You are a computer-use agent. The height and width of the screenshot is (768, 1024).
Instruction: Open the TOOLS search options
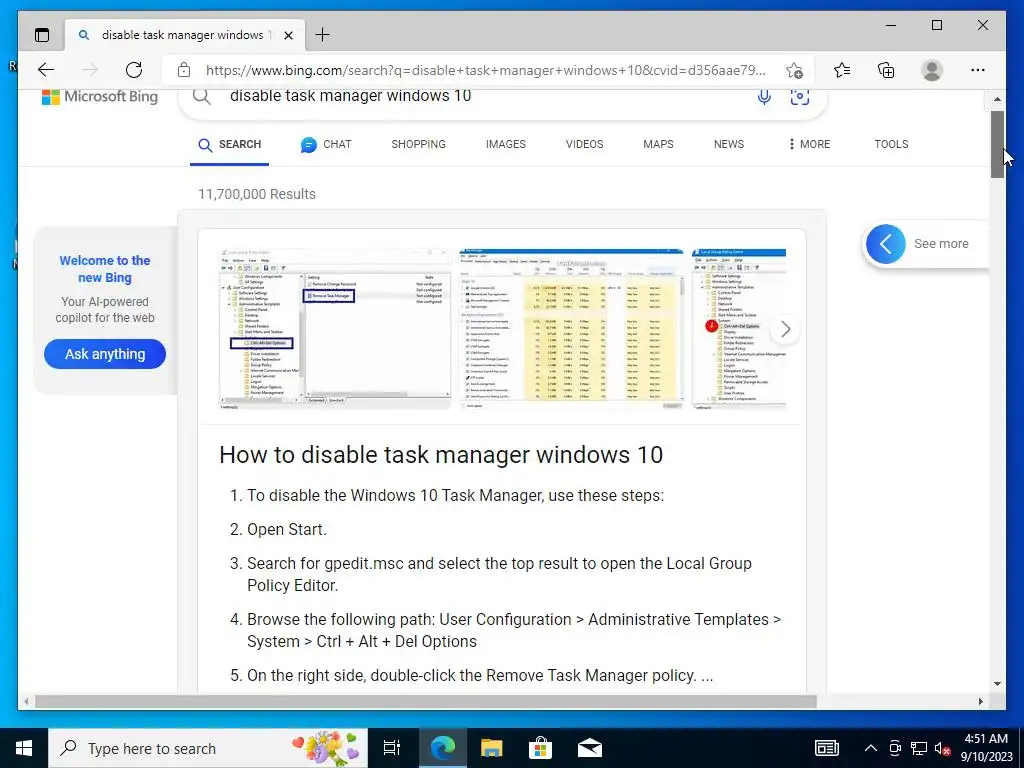(x=891, y=144)
